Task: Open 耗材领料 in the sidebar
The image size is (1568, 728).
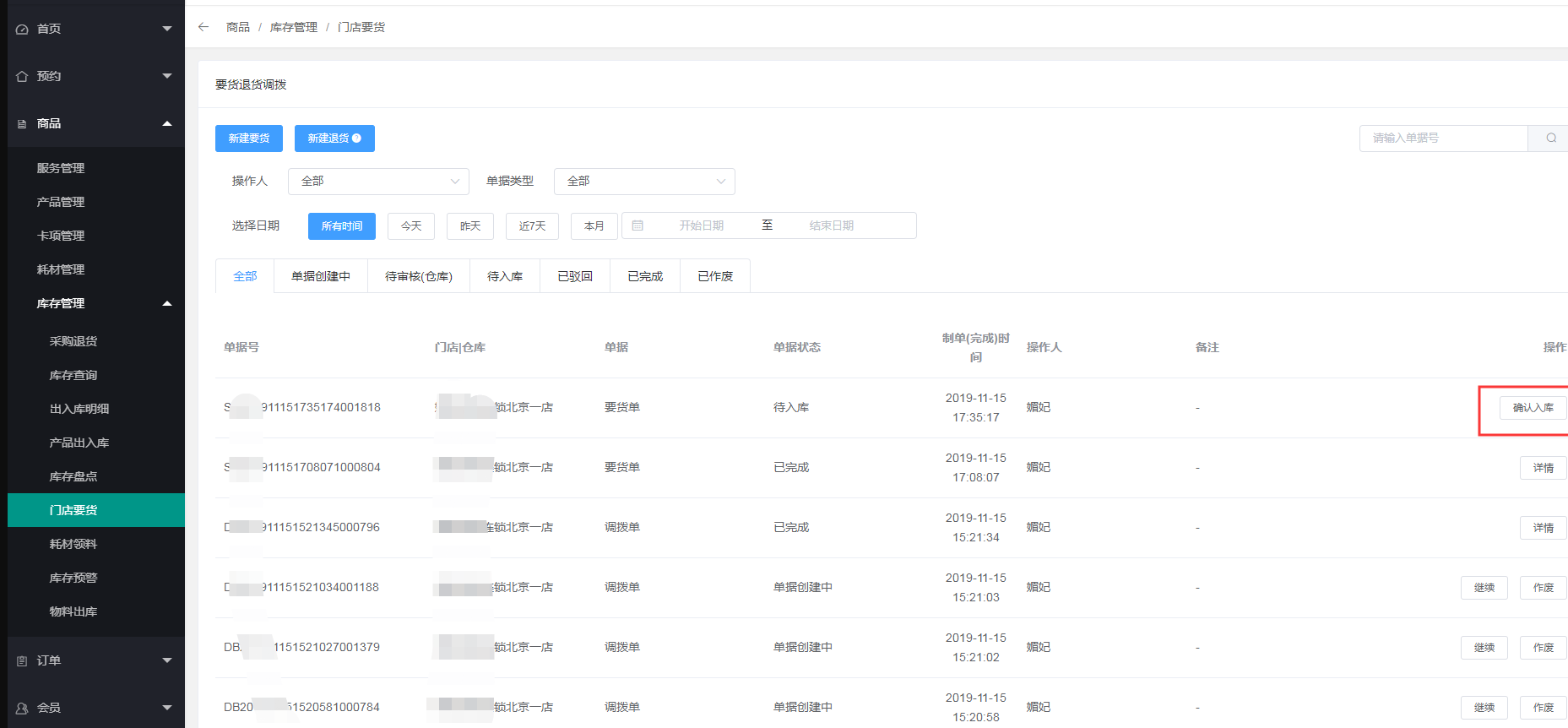Action: [x=96, y=544]
